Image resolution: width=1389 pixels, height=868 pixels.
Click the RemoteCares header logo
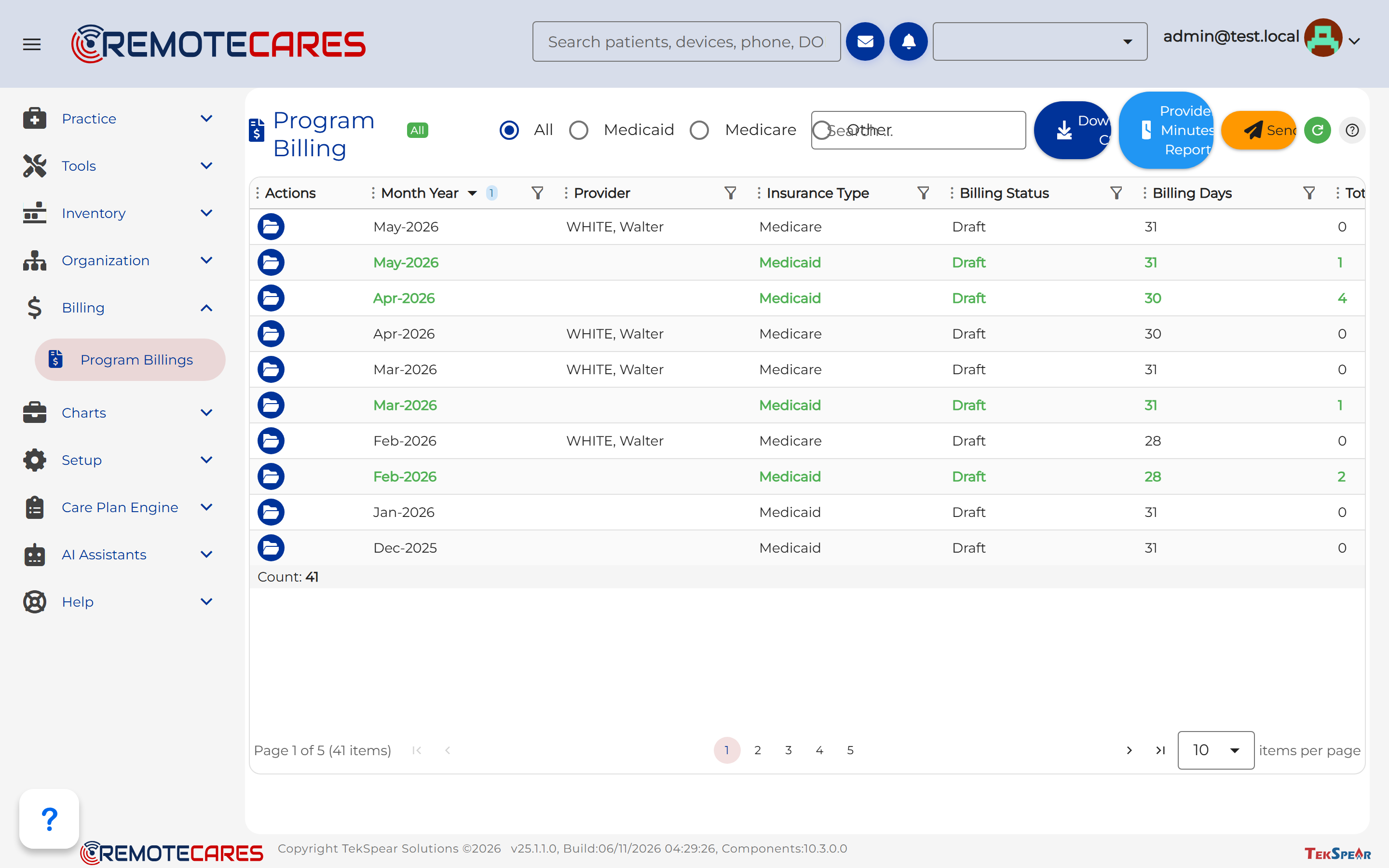pyautogui.click(x=218, y=43)
